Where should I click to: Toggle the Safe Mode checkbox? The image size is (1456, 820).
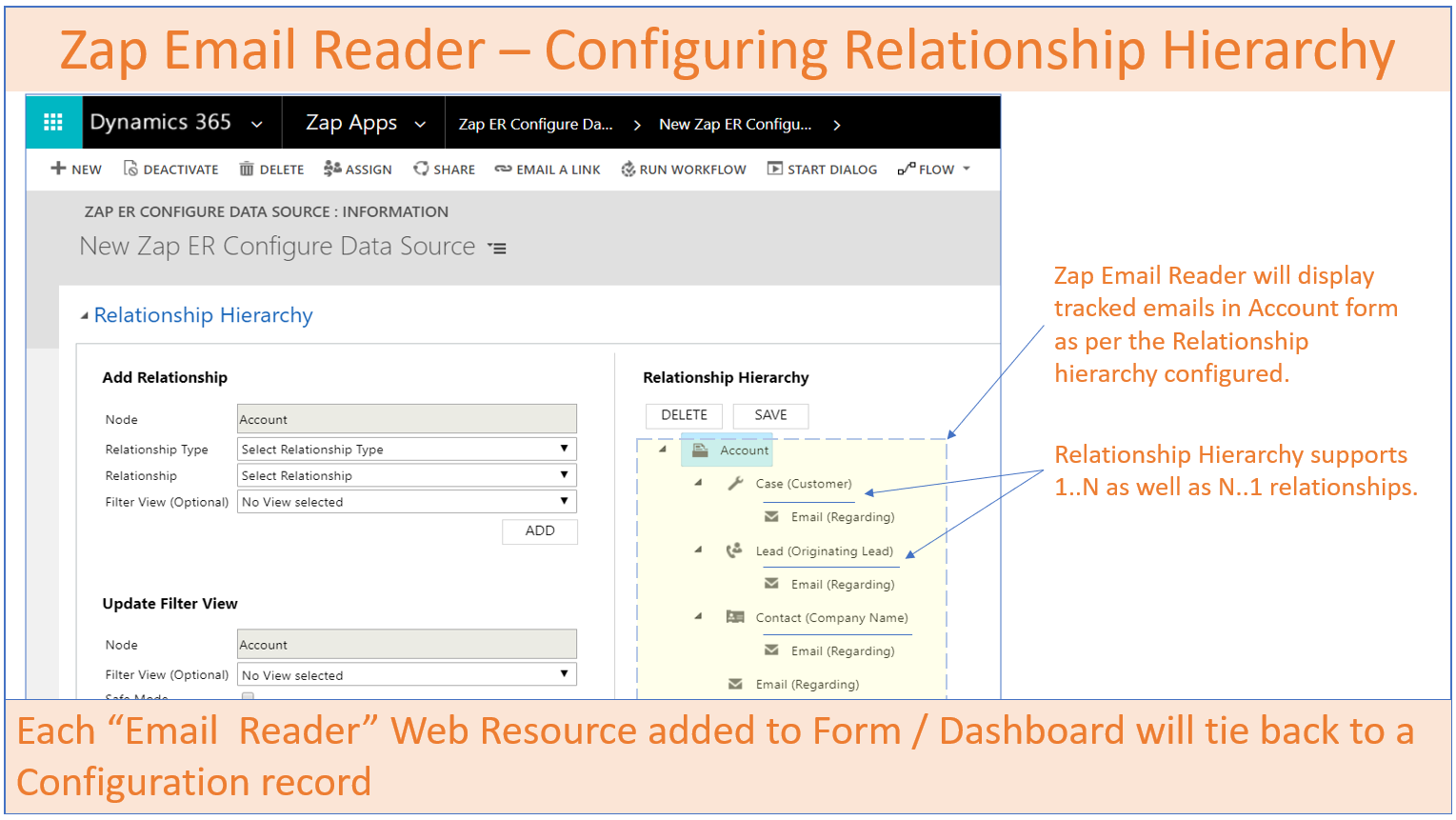[248, 696]
